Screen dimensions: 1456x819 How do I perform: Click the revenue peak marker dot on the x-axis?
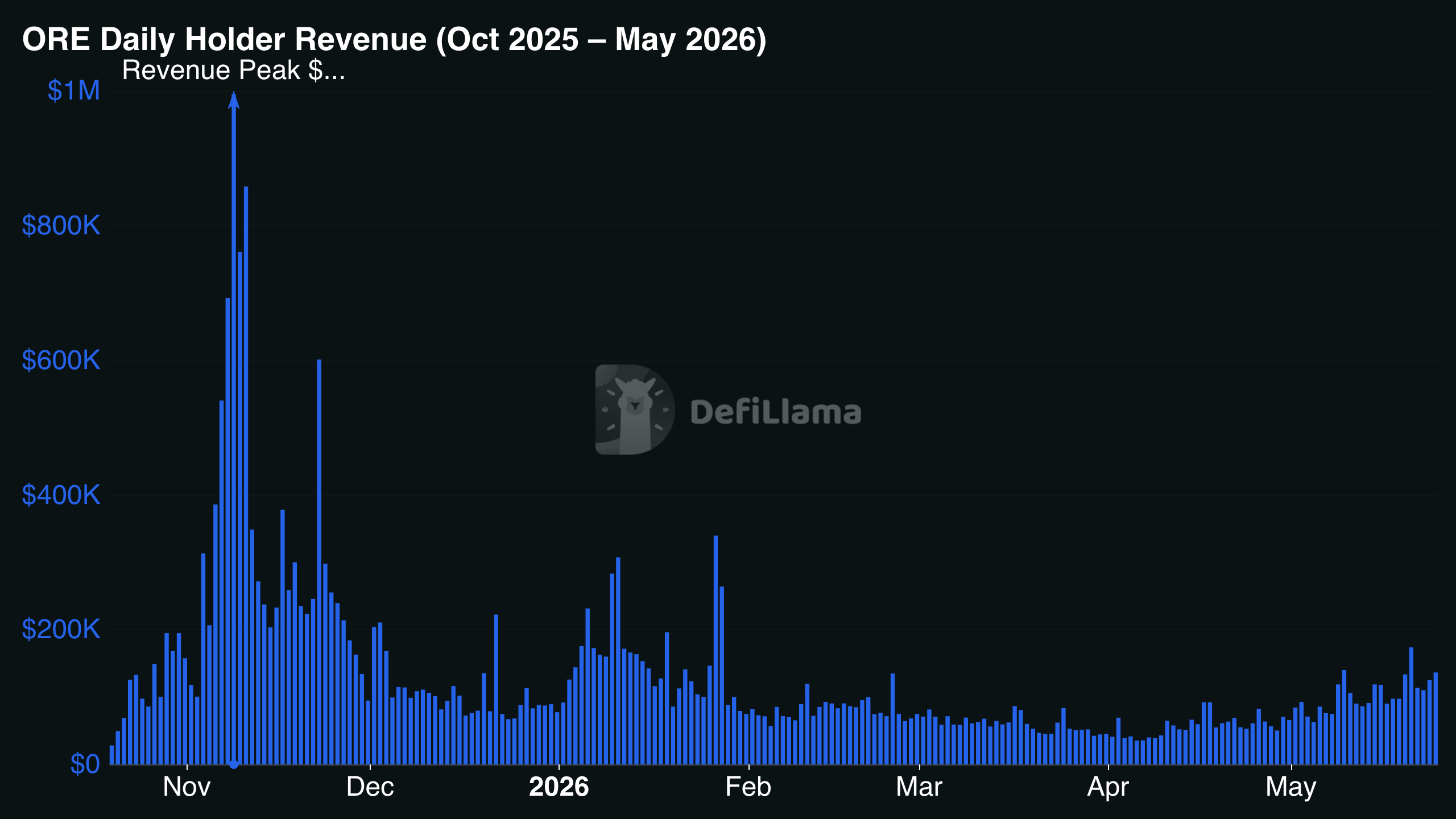tap(234, 764)
